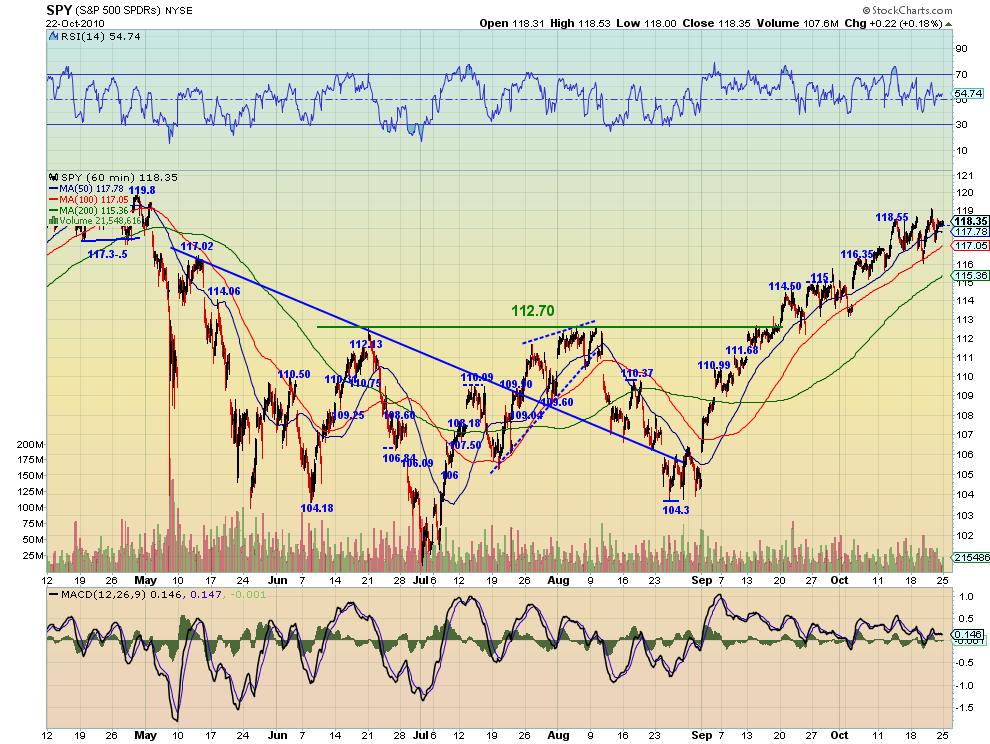Click the 107.50 price annotation

click(465, 445)
